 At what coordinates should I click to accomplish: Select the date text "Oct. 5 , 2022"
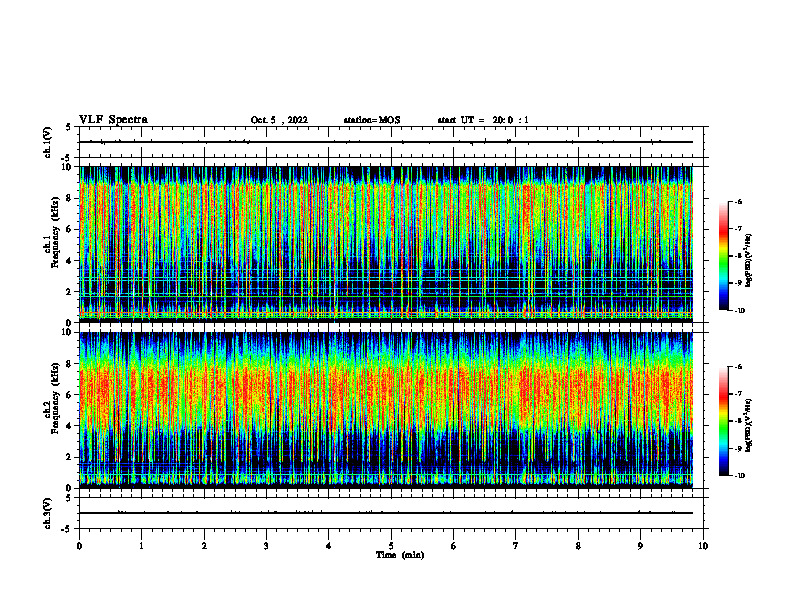279,120
